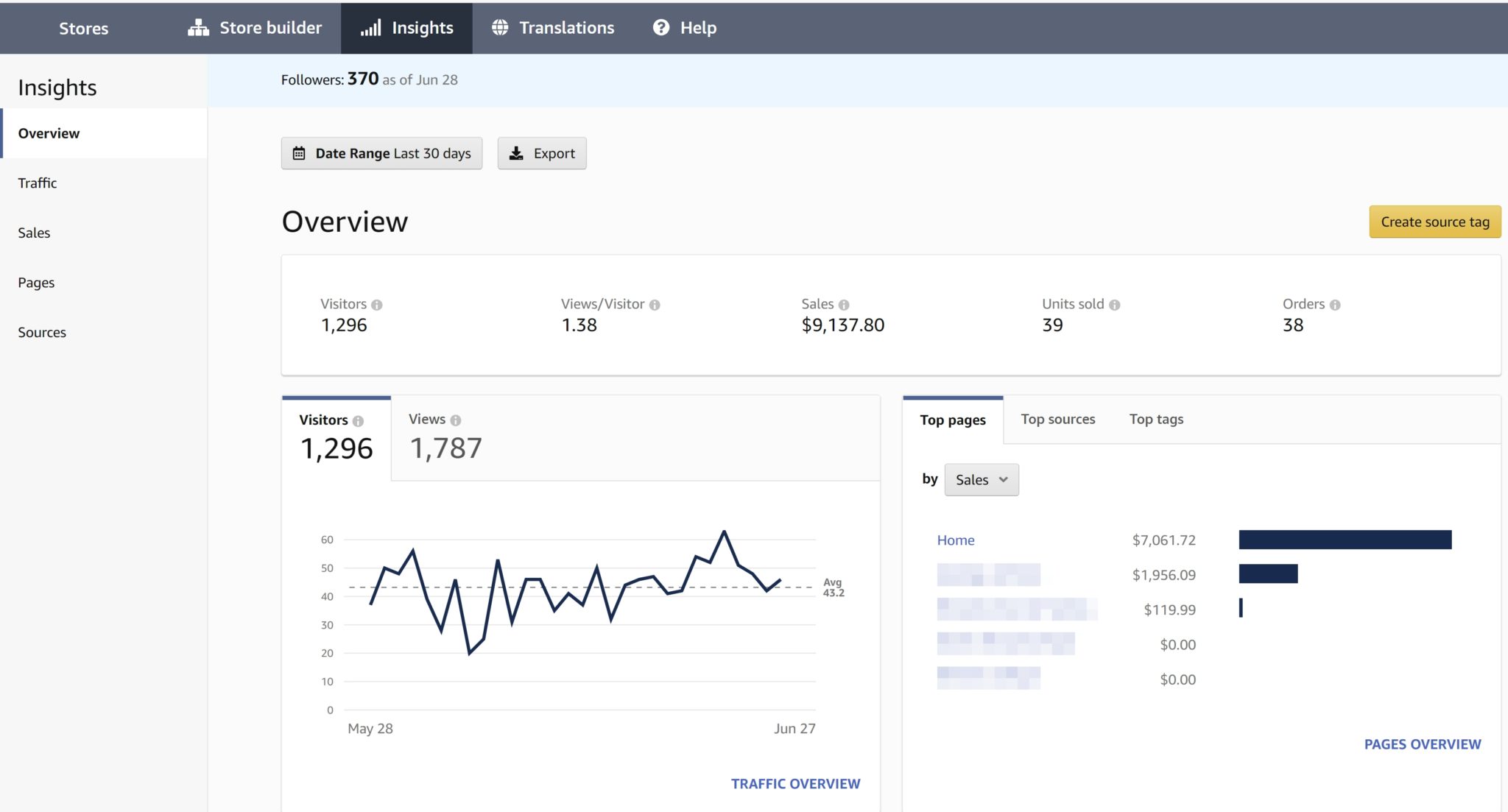Click info icon on Views chart tab
Viewport: 1508px width, 812px height.
[x=456, y=420]
